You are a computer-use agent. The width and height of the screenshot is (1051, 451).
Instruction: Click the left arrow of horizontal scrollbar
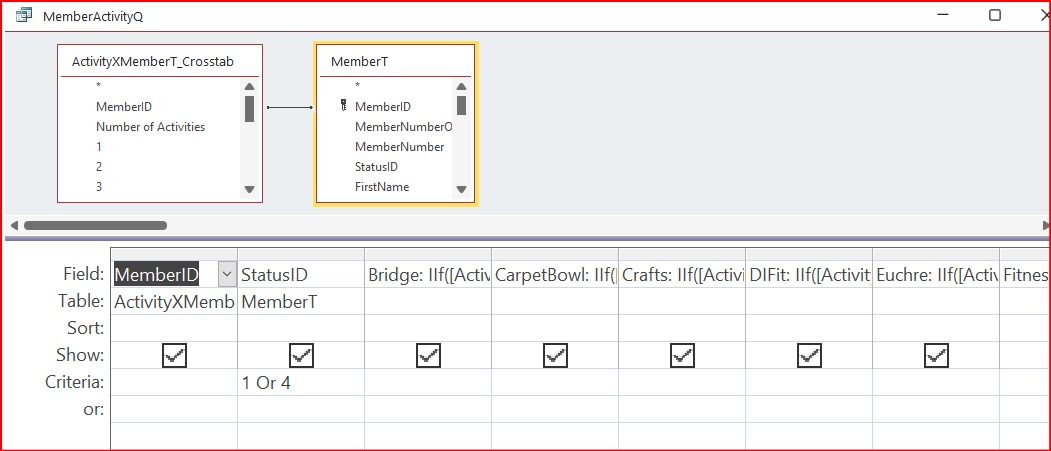(14, 226)
